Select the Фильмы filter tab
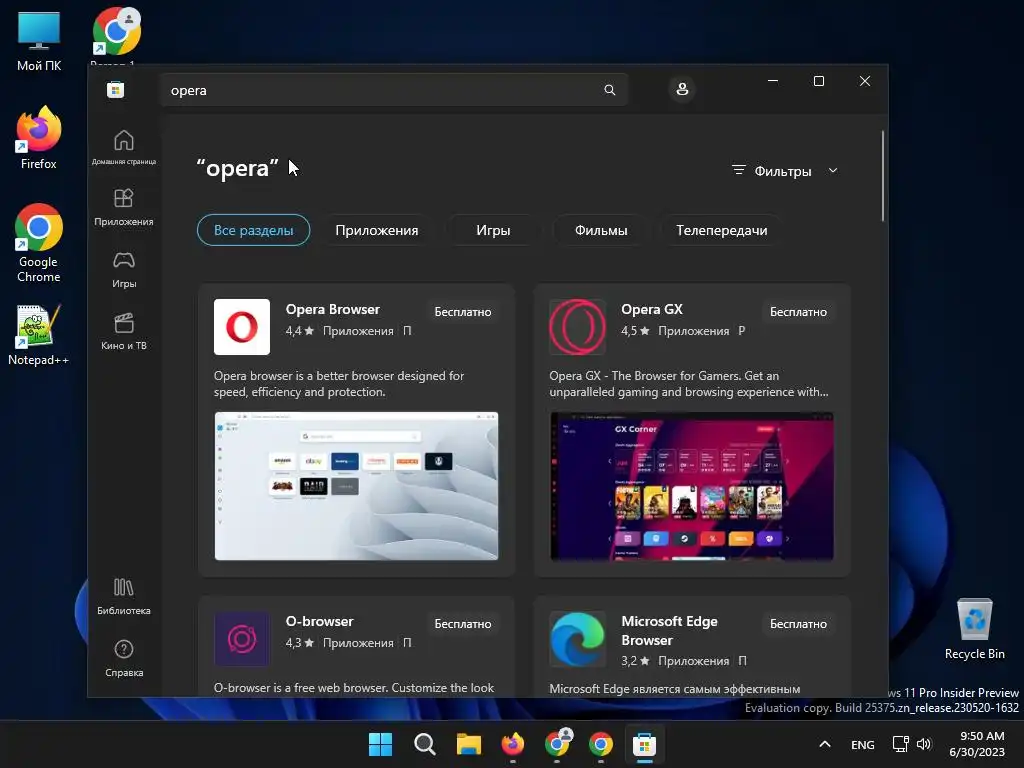 coord(601,230)
